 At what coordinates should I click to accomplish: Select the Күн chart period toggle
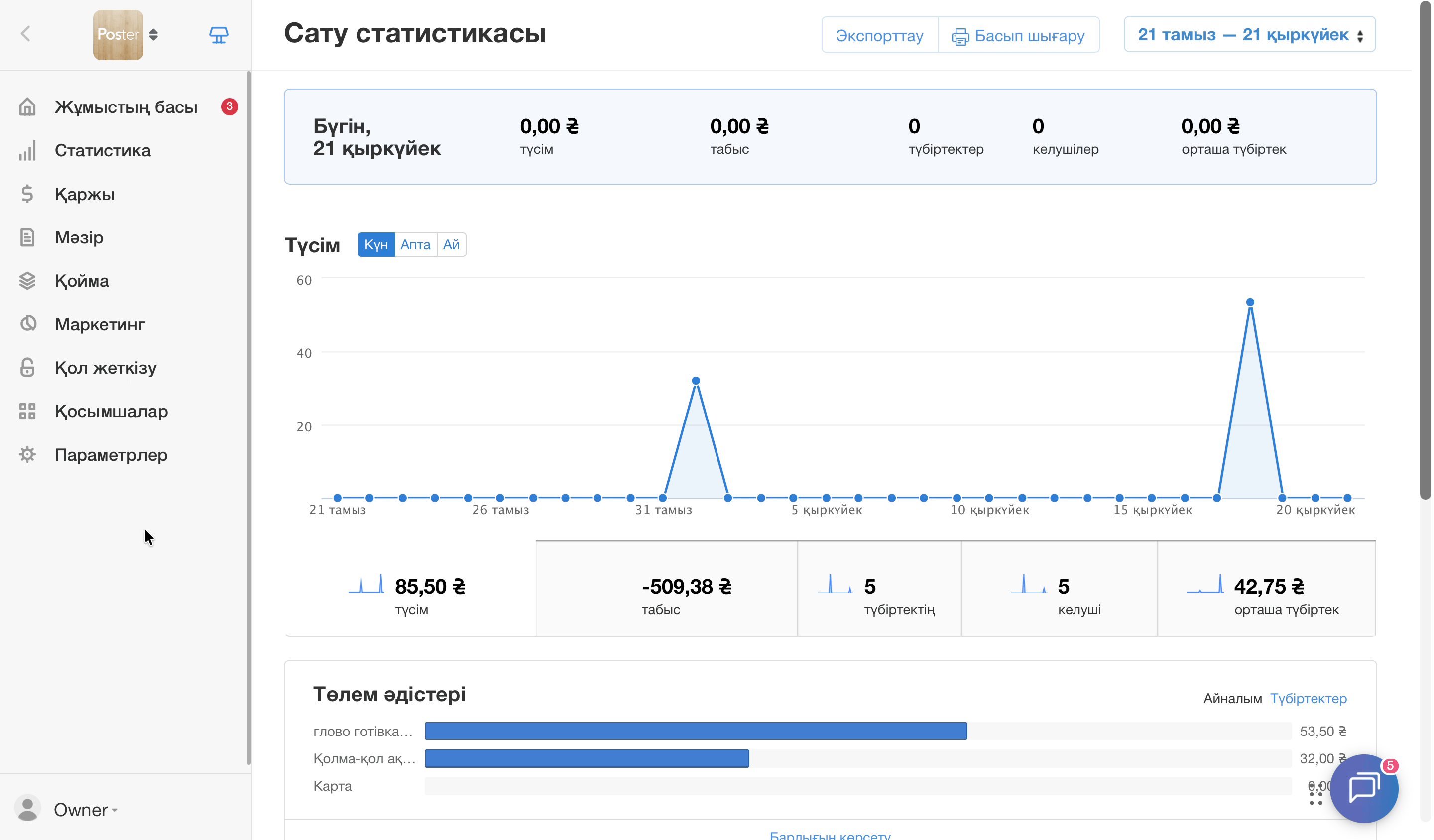(376, 244)
